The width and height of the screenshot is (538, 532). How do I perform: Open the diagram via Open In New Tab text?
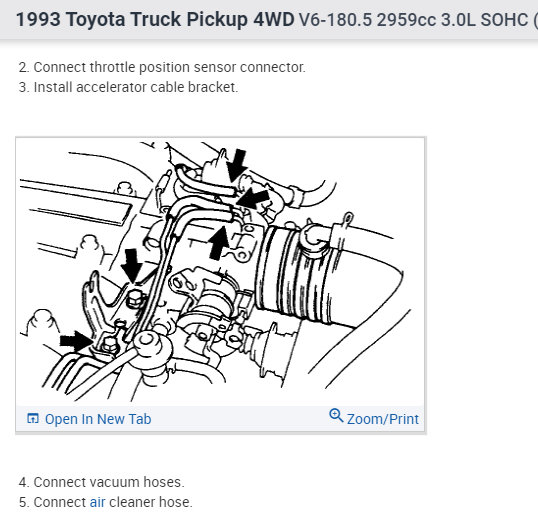coord(98,419)
